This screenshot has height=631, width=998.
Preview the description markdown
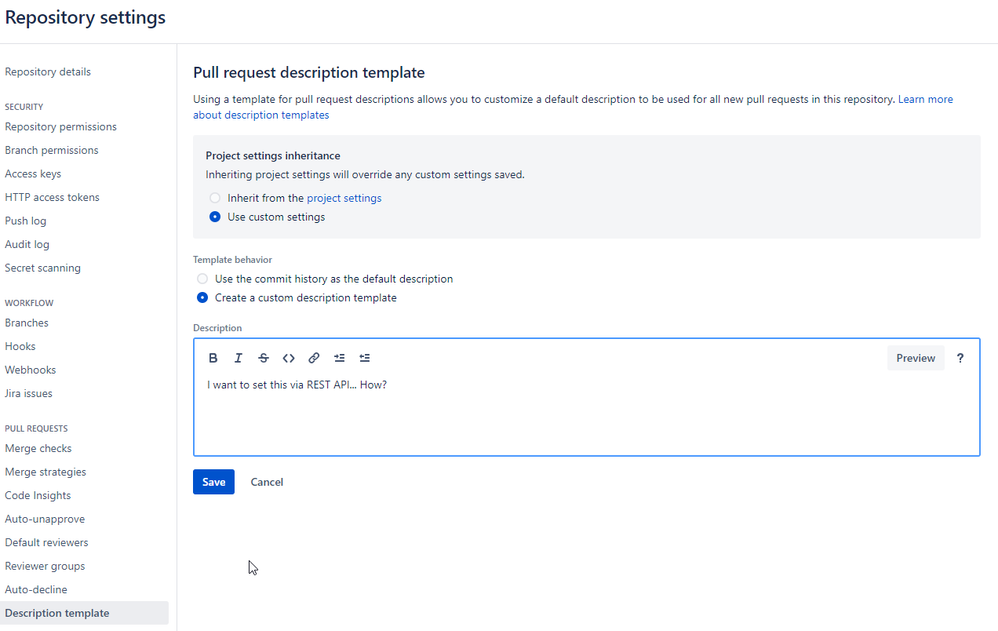pos(915,358)
